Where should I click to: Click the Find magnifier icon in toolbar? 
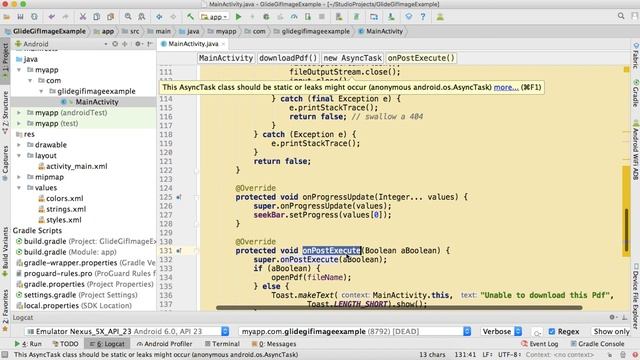coord(128,17)
